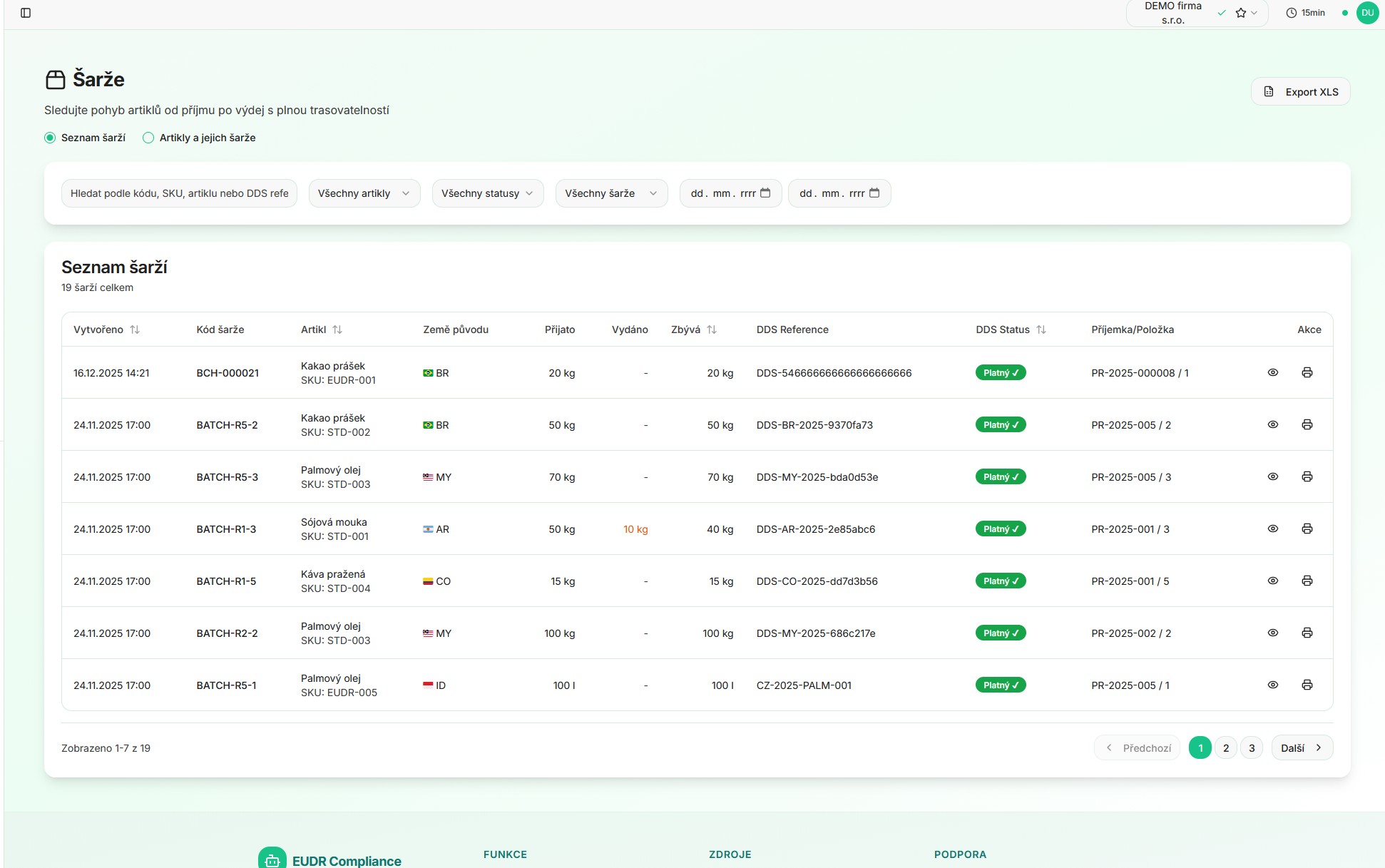Toggle the sidebar panel icon
The height and width of the screenshot is (868, 1385).
tap(26, 13)
